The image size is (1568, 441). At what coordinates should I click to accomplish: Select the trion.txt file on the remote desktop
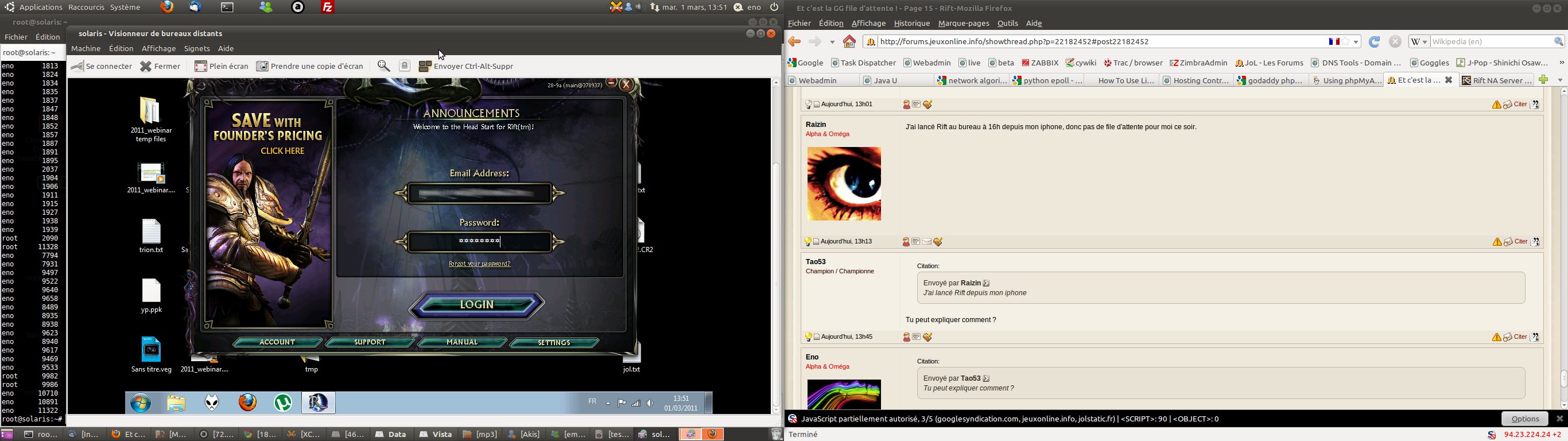[x=151, y=236]
